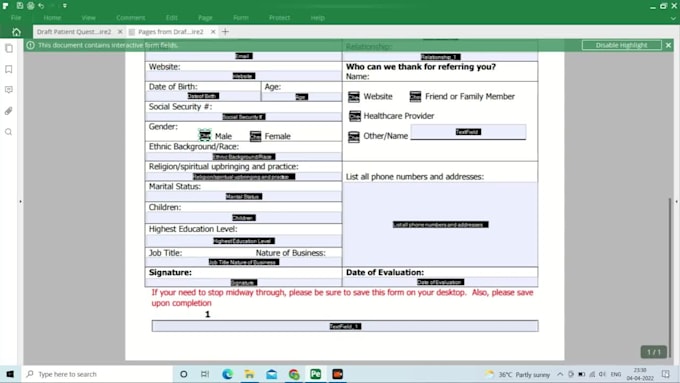This screenshot has height=383, width=680.
Task: Click the Highest Education Level form field
Action: pos(243,241)
